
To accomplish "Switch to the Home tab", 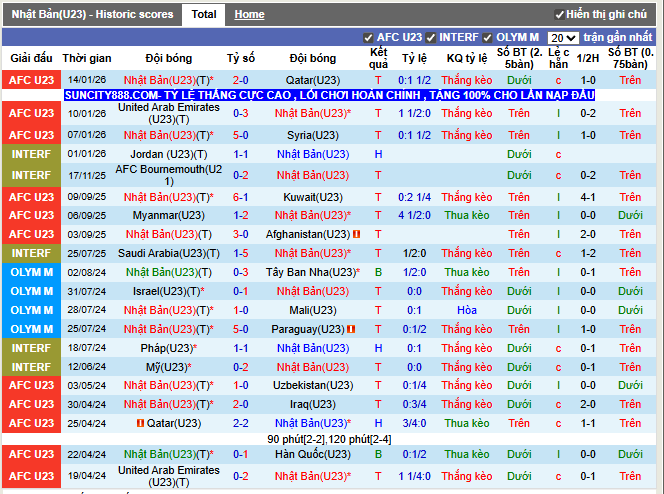I will pyautogui.click(x=249, y=14).
